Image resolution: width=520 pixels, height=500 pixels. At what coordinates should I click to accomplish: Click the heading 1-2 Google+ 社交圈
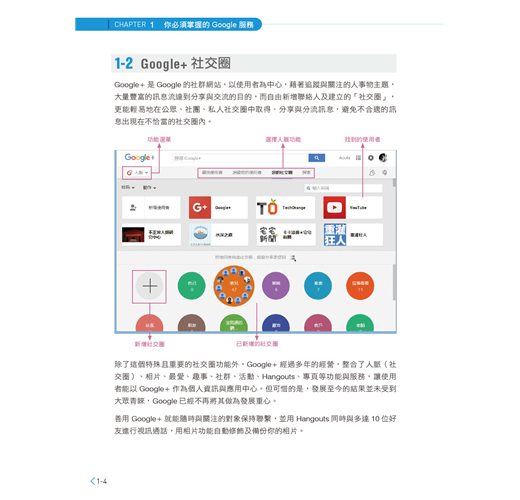(x=172, y=63)
